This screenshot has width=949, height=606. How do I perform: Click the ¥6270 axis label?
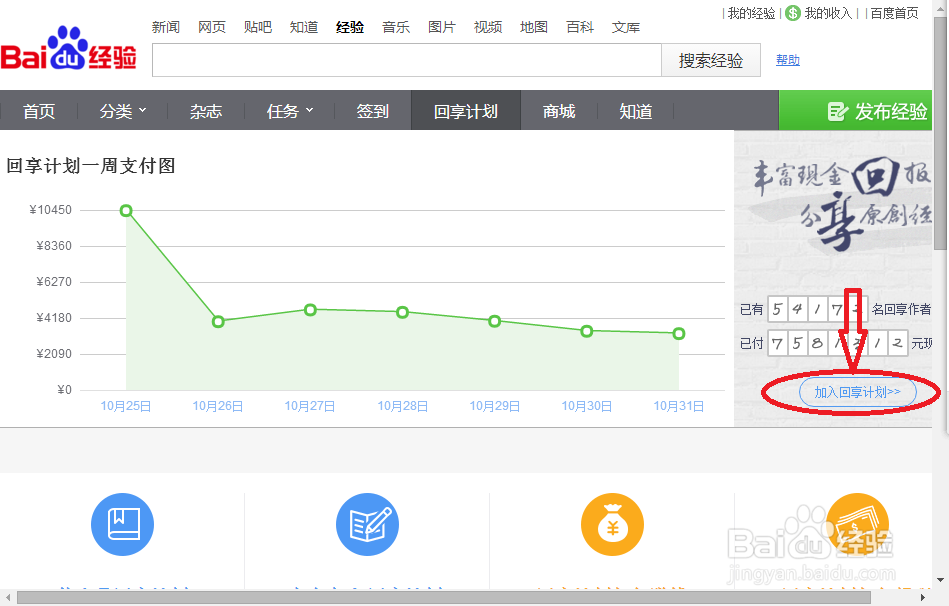(54, 282)
